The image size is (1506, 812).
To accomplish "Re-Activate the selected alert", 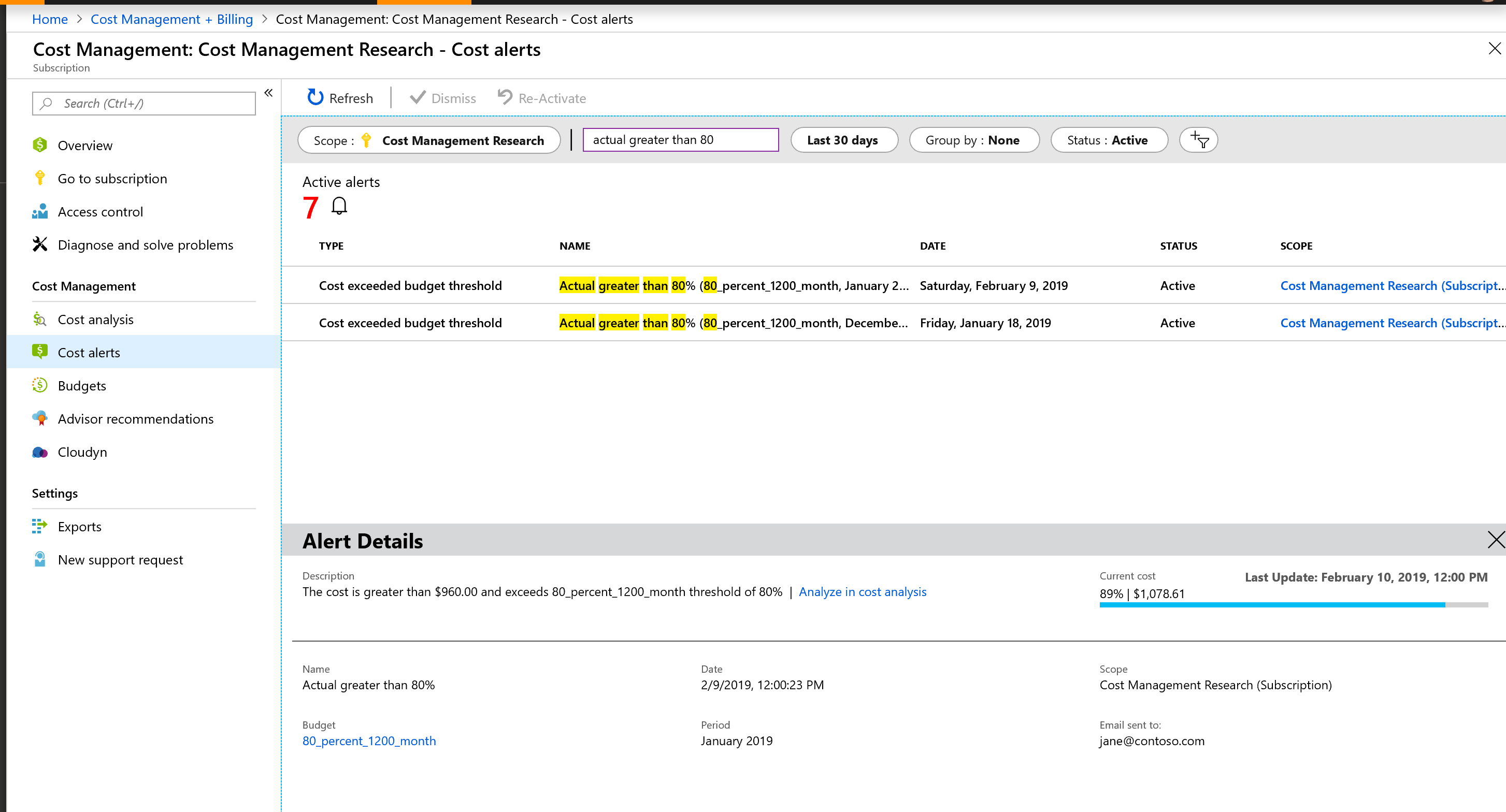I will click(x=541, y=98).
